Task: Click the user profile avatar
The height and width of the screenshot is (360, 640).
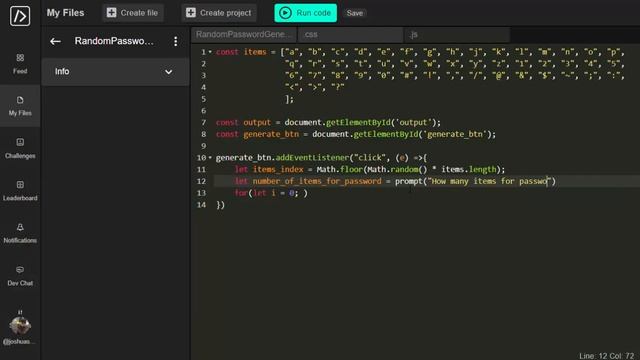Action: point(20,325)
